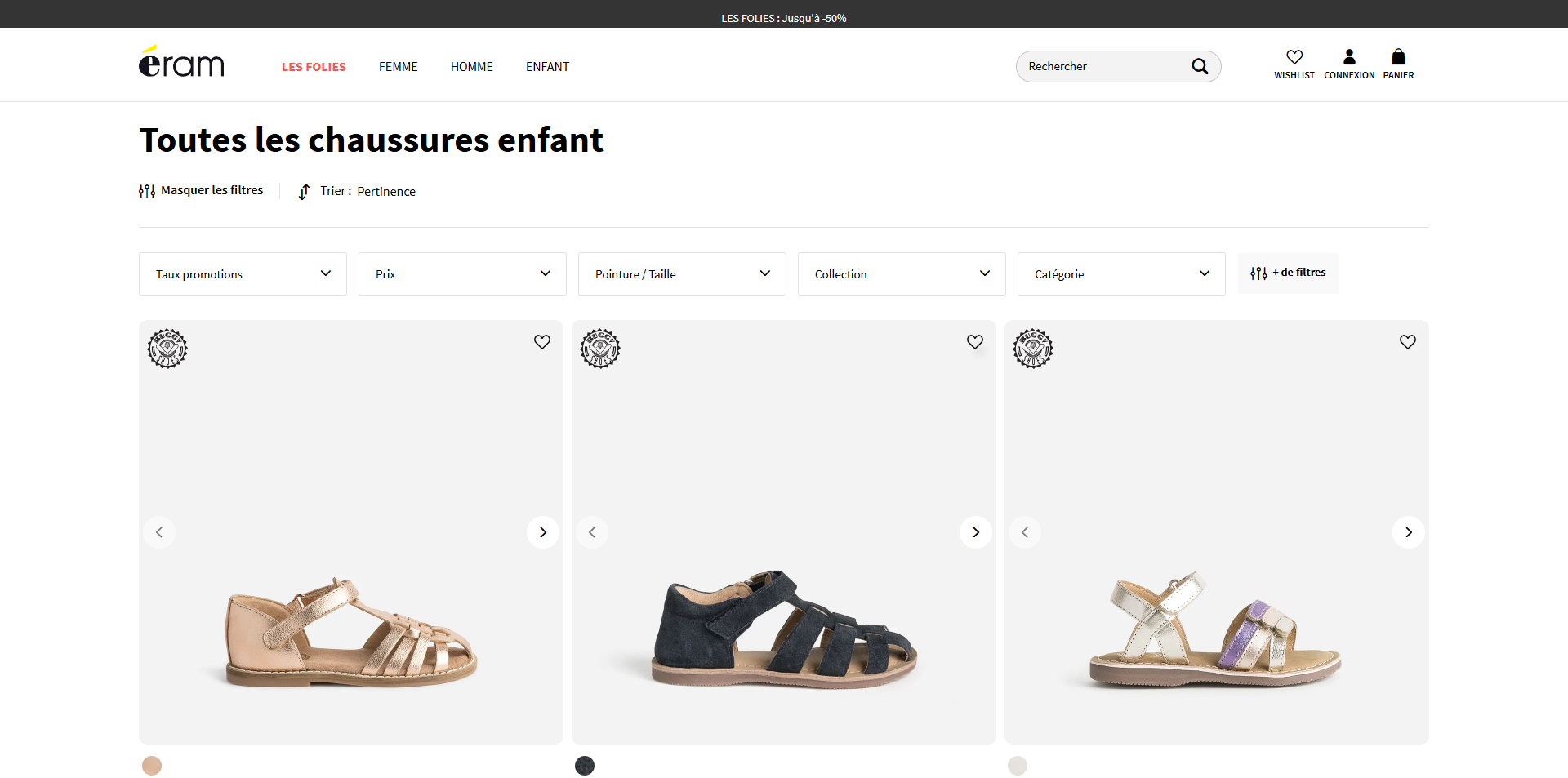Open the LES FOLIES menu
Viewport: 1568px width, 778px height.
[x=314, y=67]
